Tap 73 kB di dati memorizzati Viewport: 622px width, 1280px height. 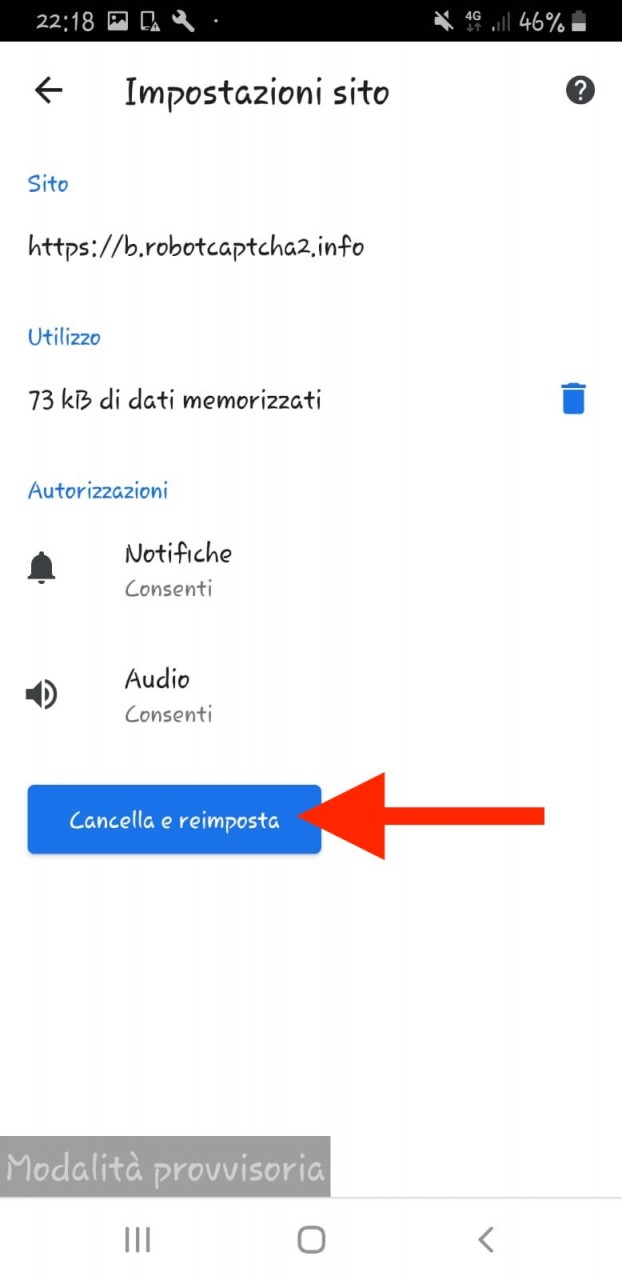(x=175, y=400)
